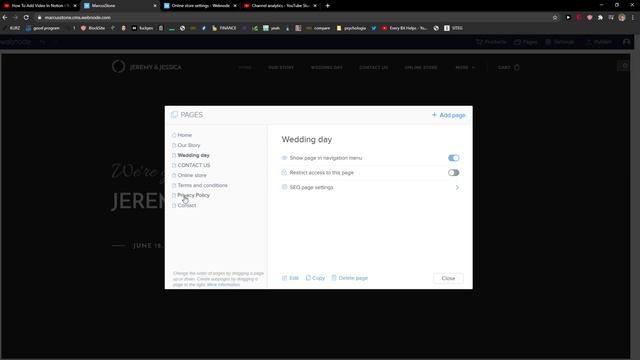Screen dimensions: 640x360
Task: Open BlockSite bookmark
Action: 93,28
